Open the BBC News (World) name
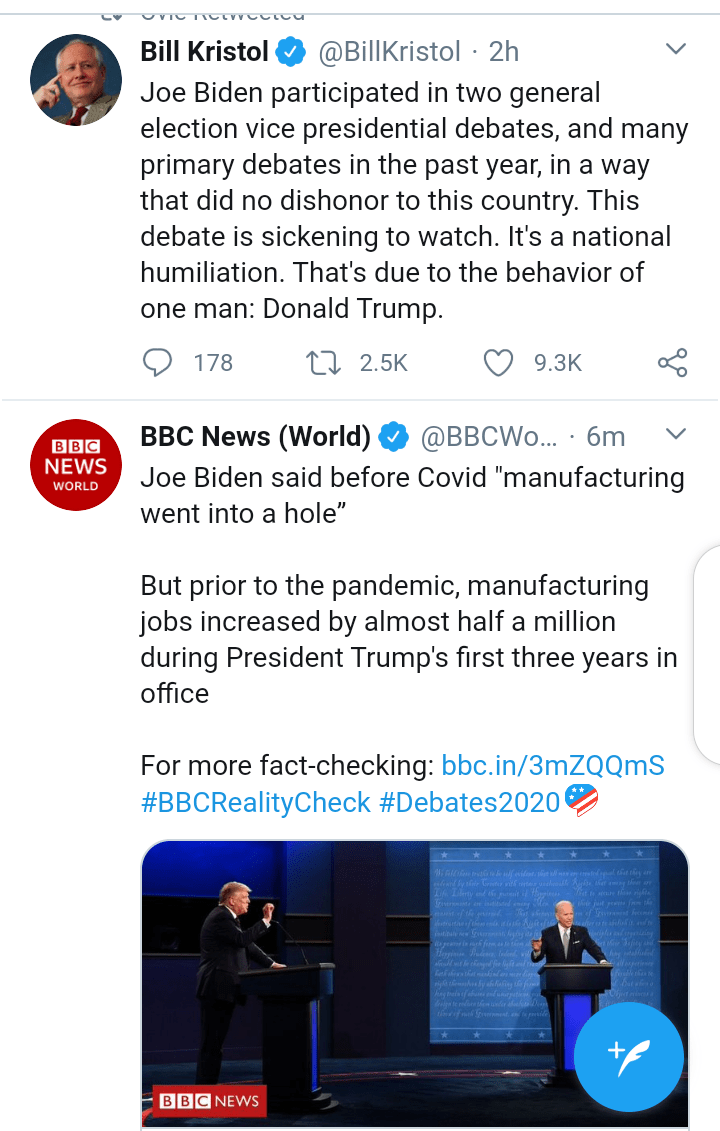 pyautogui.click(x=255, y=436)
